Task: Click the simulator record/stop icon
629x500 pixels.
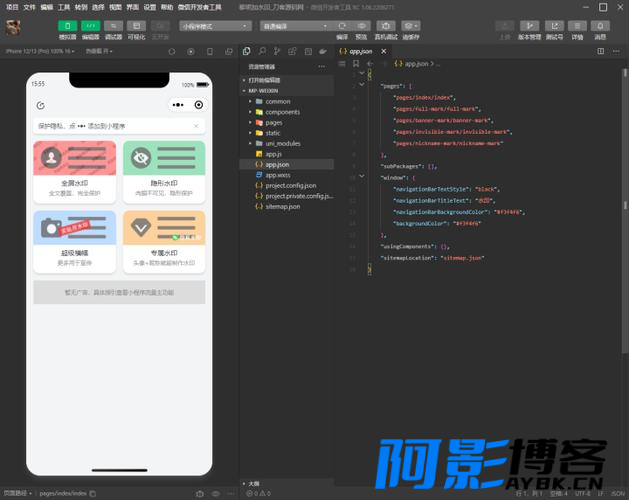Action: pos(191,51)
